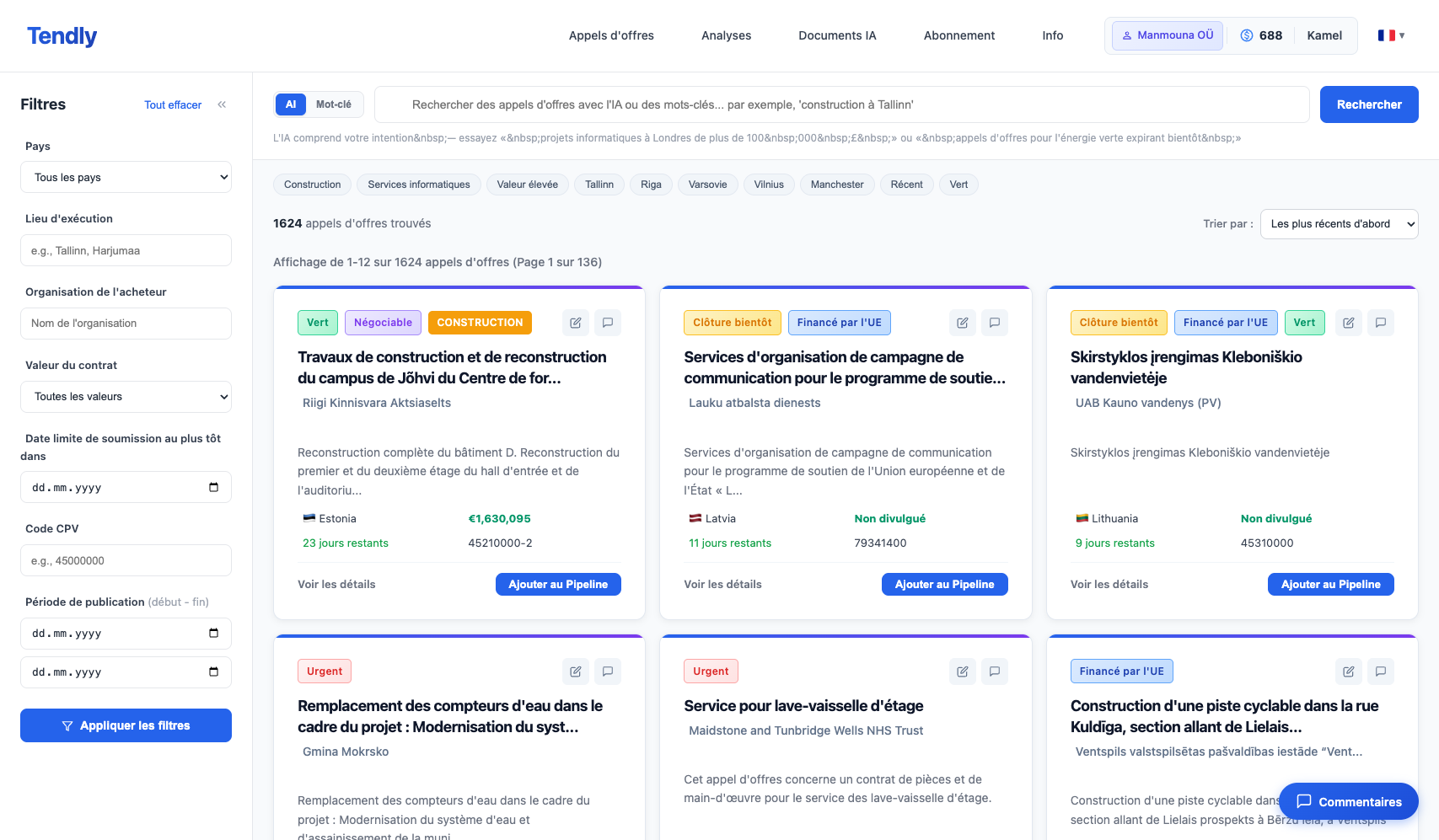Screen dimensions: 1439x840
Task: Click the Code CPV input field
Action: pyautogui.click(x=126, y=560)
